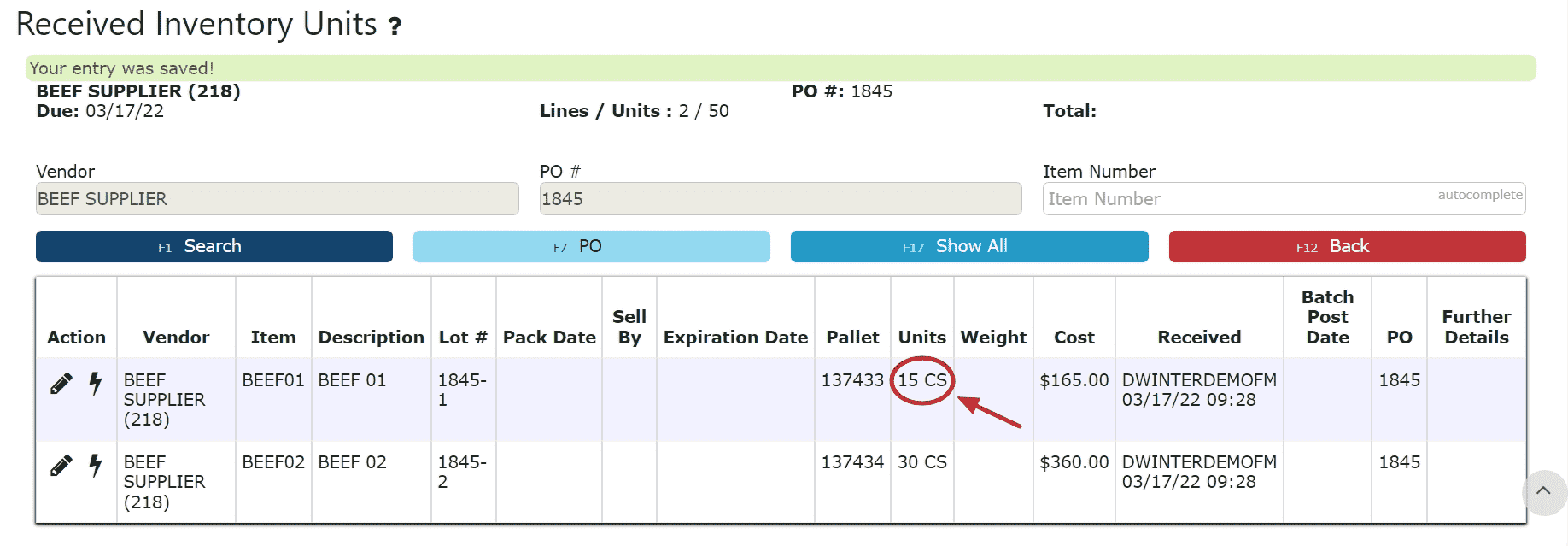Click the lightning bolt icon for BEEF02 row
The image size is (1568, 546).
pyautogui.click(x=96, y=465)
